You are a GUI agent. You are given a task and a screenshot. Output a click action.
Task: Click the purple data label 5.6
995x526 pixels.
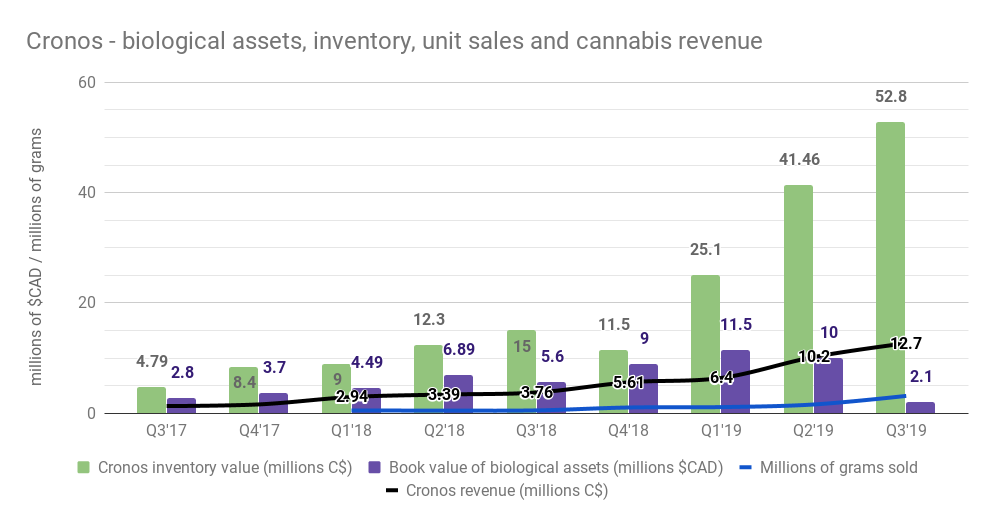(x=552, y=357)
